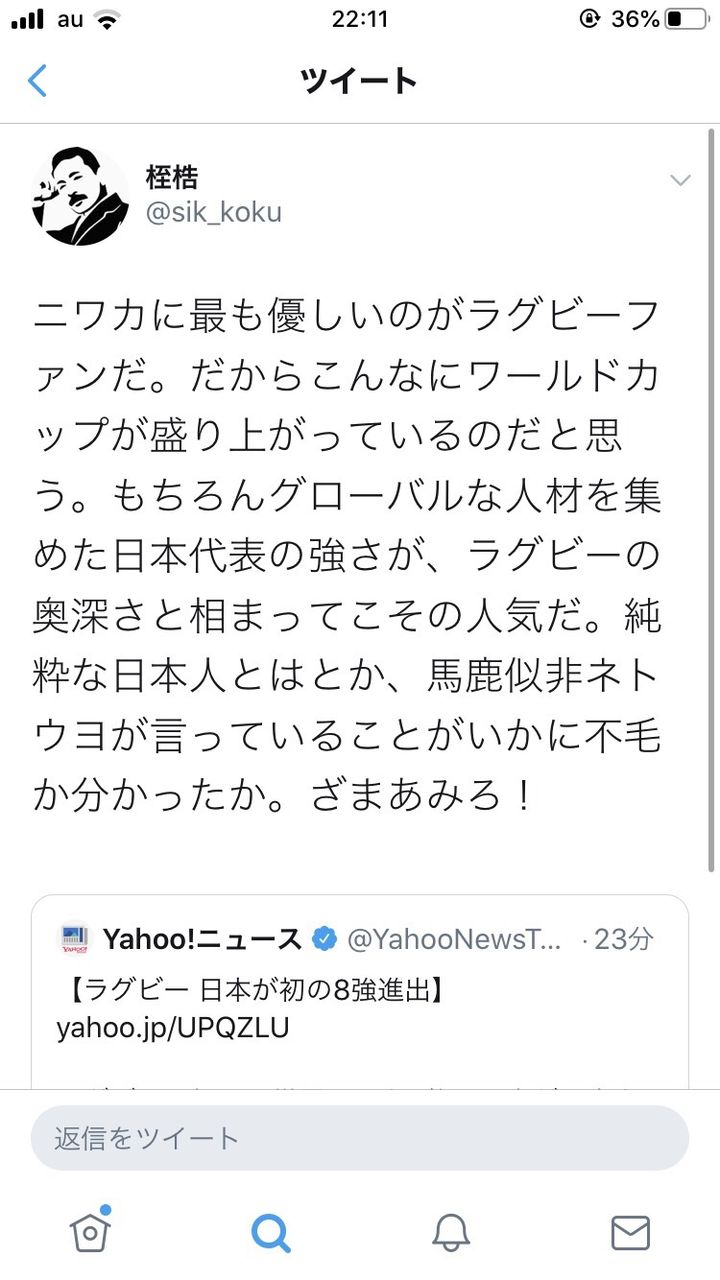Open the @sik_koku handle
720x1280 pixels.
(214, 212)
